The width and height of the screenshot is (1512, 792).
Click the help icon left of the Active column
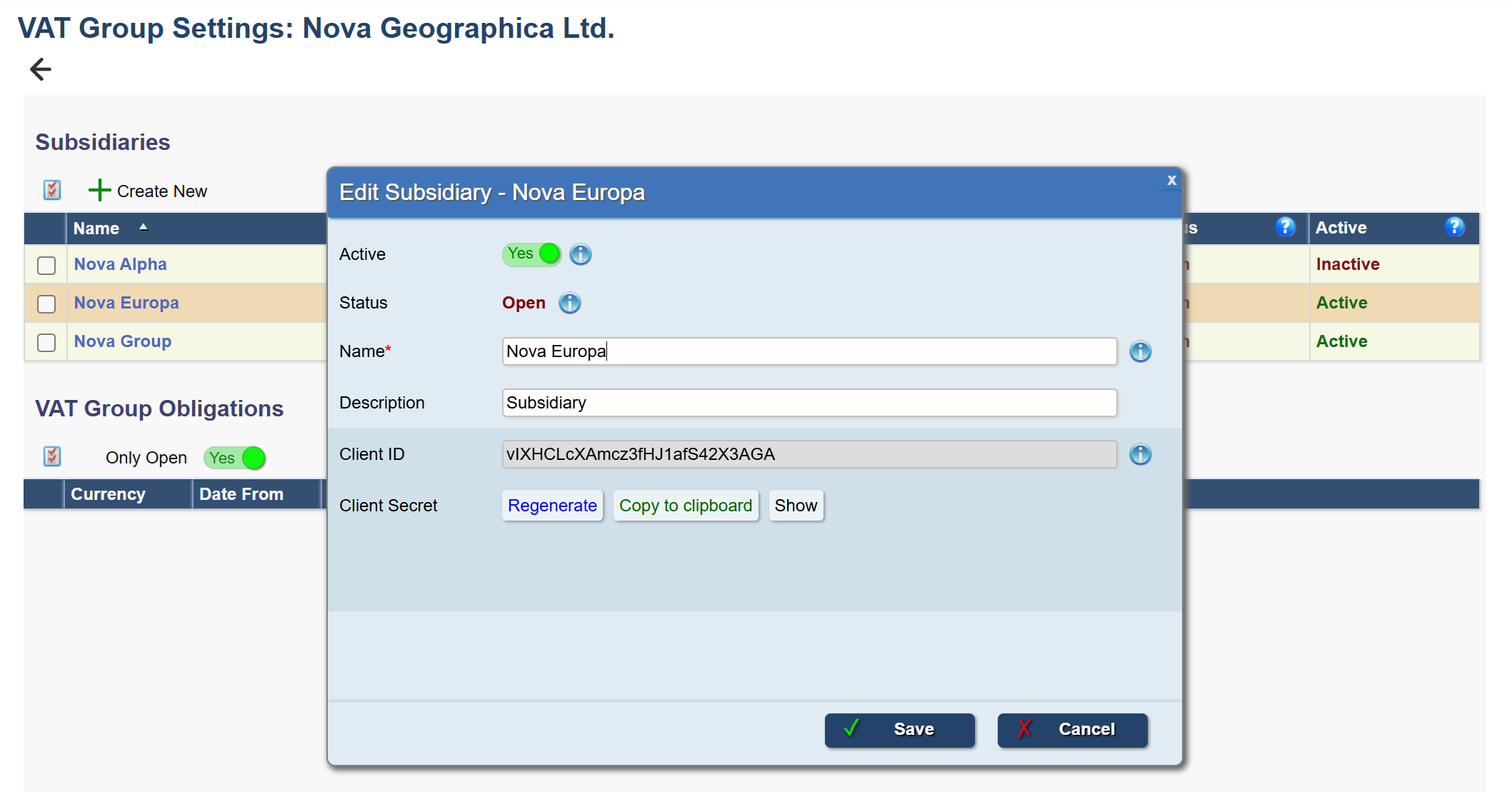(x=1285, y=227)
